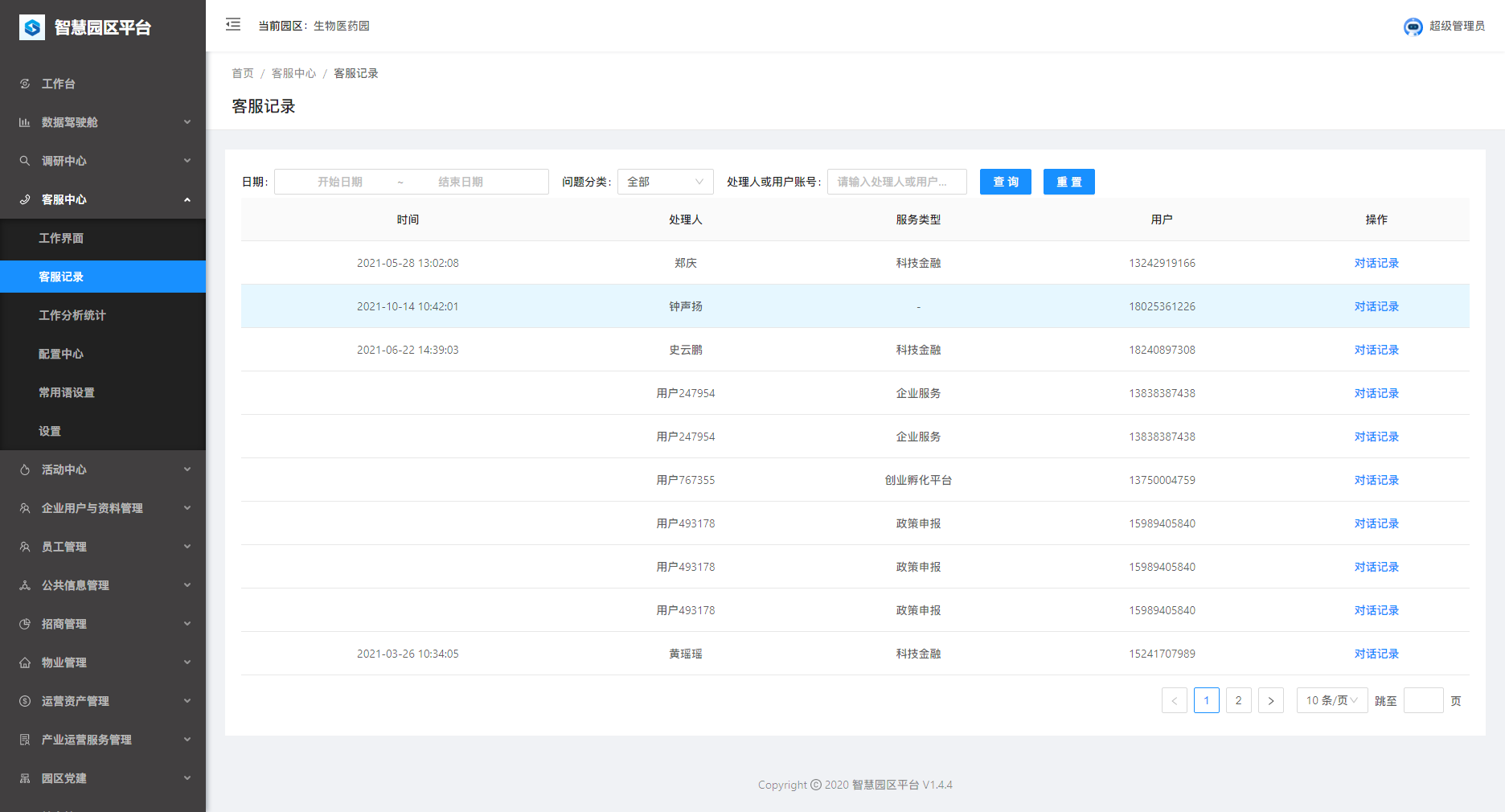Click the 调研中心 magnifier icon
1505x812 pixels.
[25, 161]
